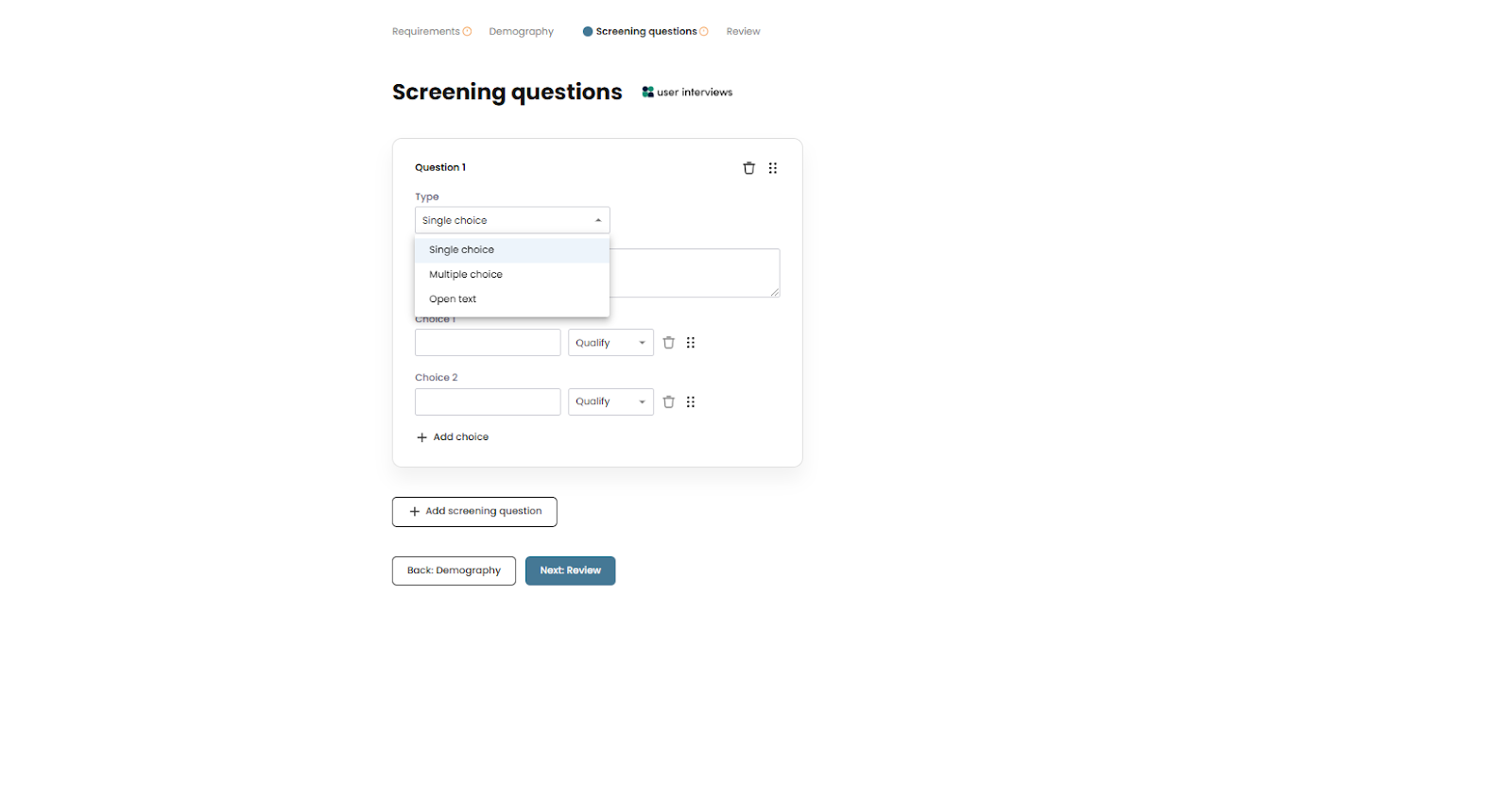
Task: Collapse the Type dropdown showing Single choice
Action: coord(512,220)
